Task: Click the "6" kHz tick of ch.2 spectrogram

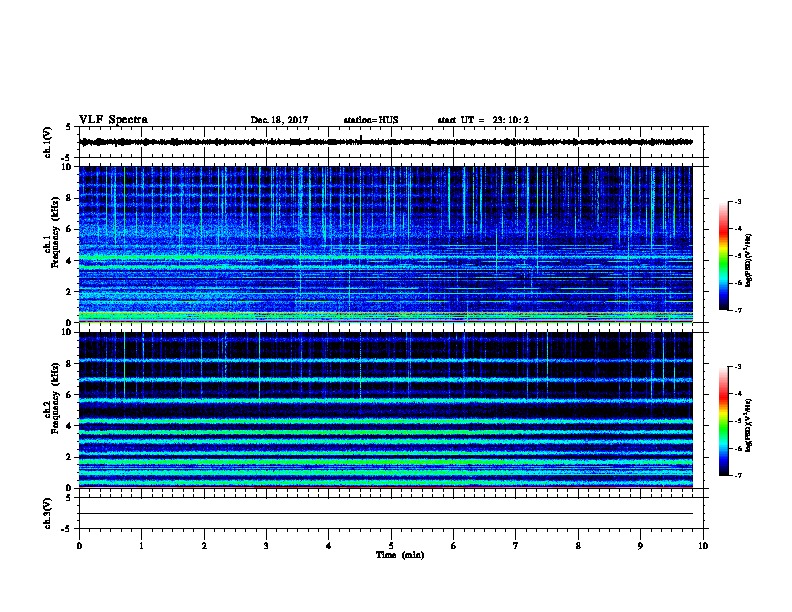Action: pos(69,395)
